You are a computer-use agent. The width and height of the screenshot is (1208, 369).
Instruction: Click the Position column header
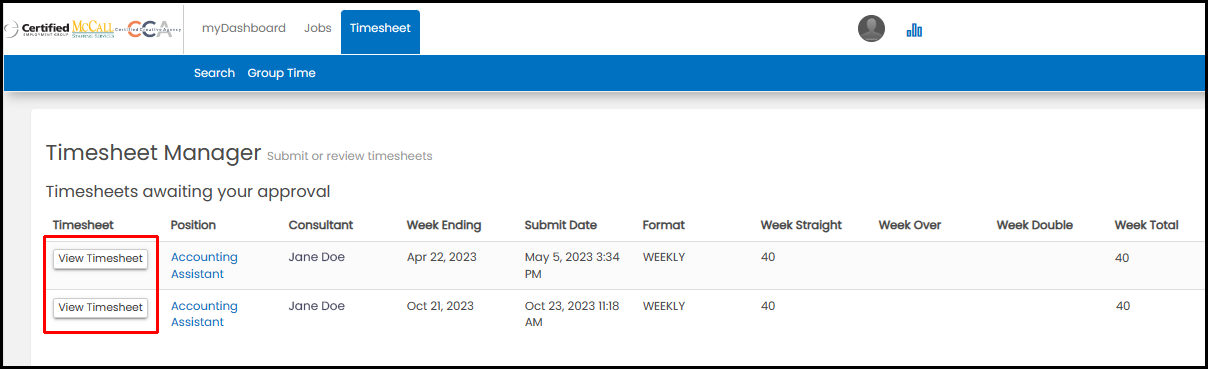[193, 225]
